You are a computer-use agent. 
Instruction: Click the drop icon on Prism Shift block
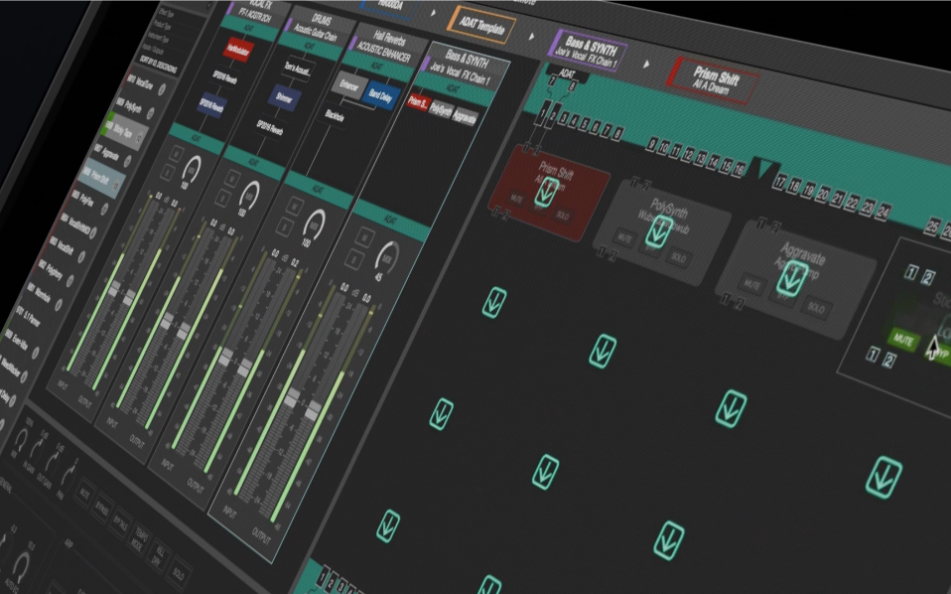click(x=547, y=192)
